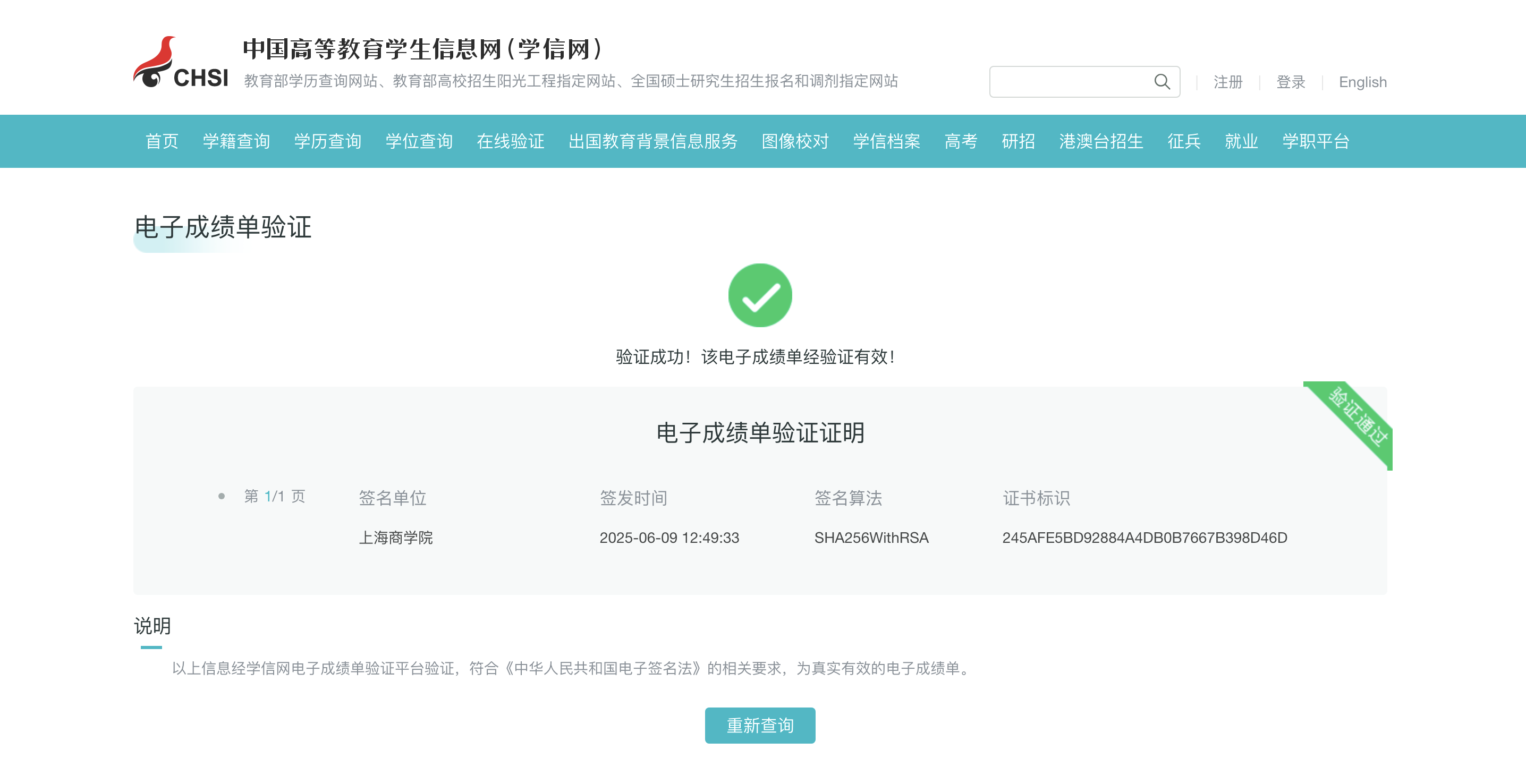Screen dimensions: 1526x784
Task: Open 学信档案 navigation item
Action: tap(886, 141)
